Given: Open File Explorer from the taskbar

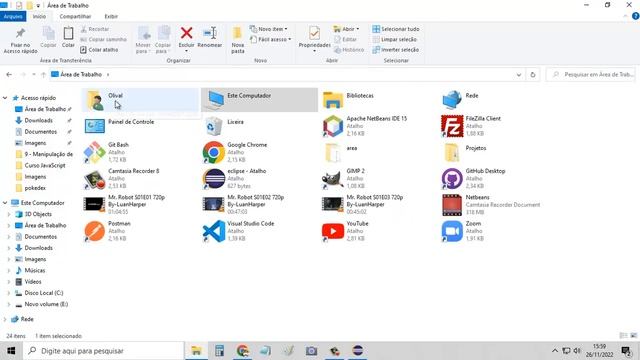Looking at the screenshot, I should pos(196,351).
